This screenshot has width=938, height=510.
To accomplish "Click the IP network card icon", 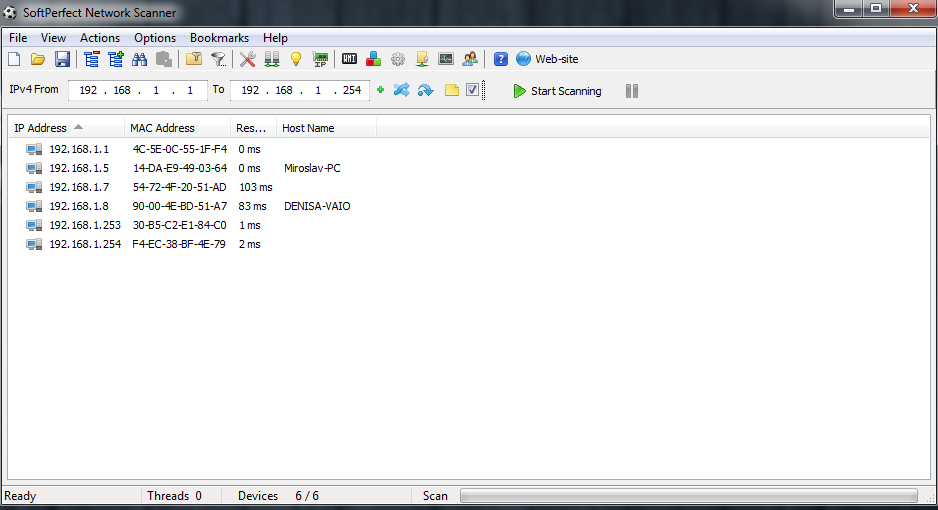I will click(x=320, y=59).
